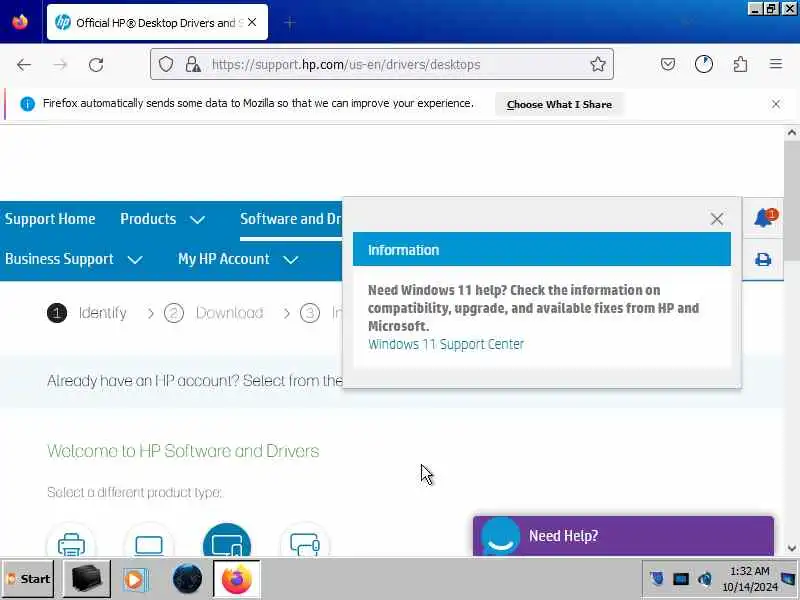
Task: Select the printer product type icon
Action: (71, 542)
